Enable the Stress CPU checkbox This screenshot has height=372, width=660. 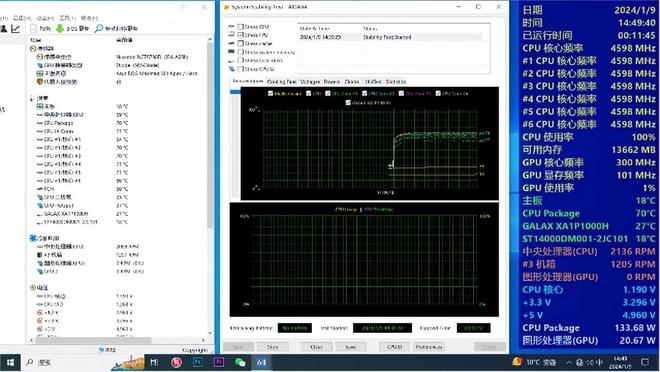(x=241, y=27)
